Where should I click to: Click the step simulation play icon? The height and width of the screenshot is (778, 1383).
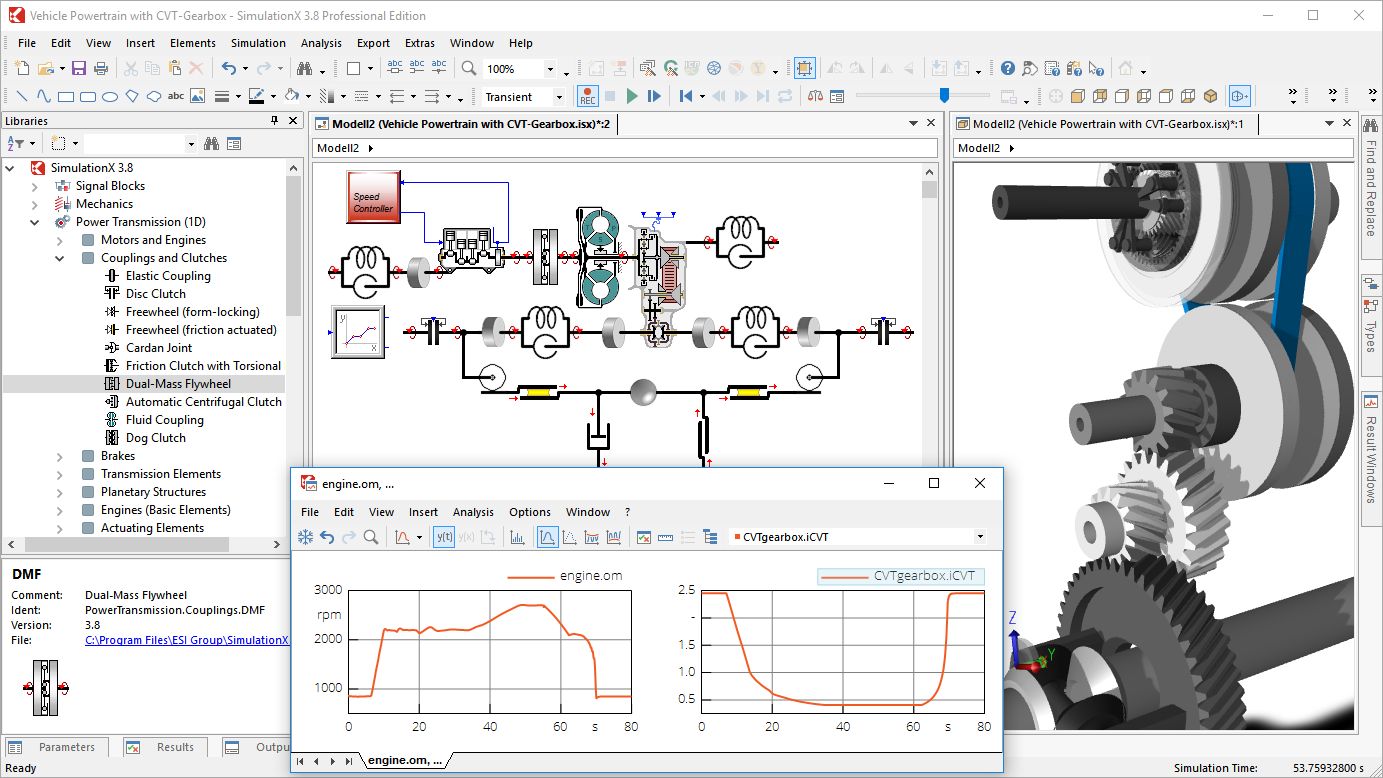[654, 96]
